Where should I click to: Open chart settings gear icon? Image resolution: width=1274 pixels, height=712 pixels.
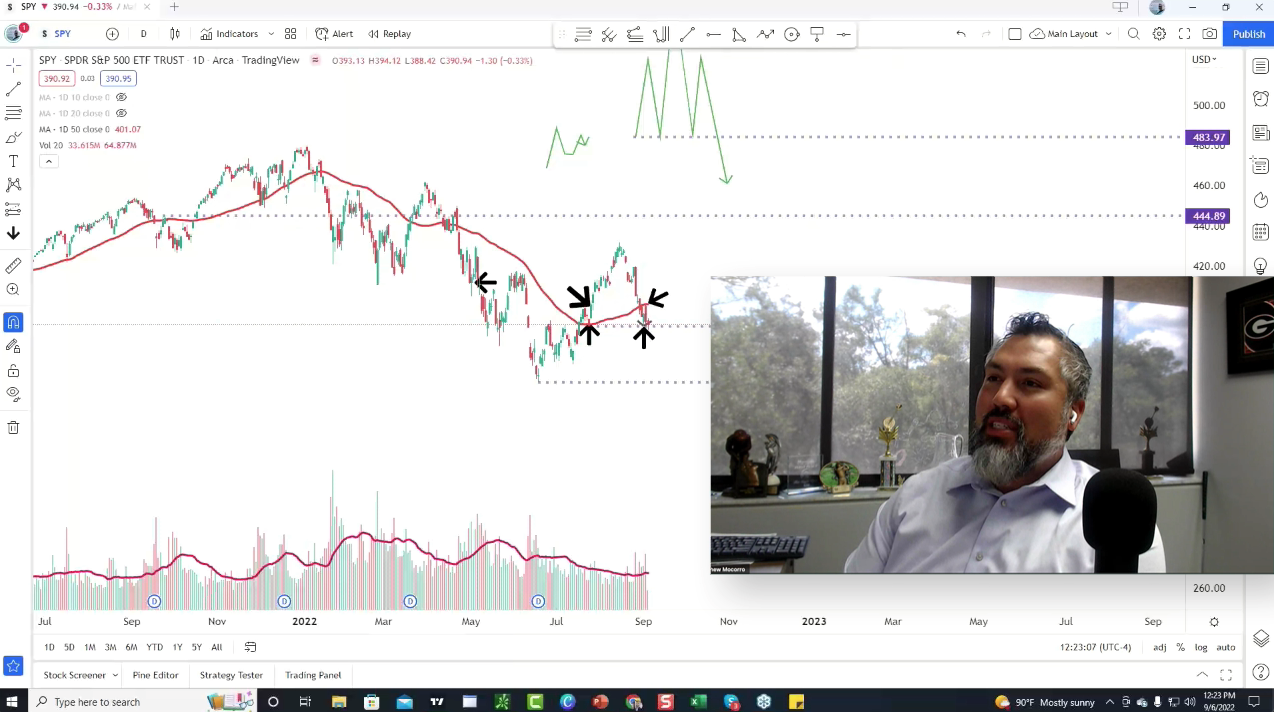1159,34
